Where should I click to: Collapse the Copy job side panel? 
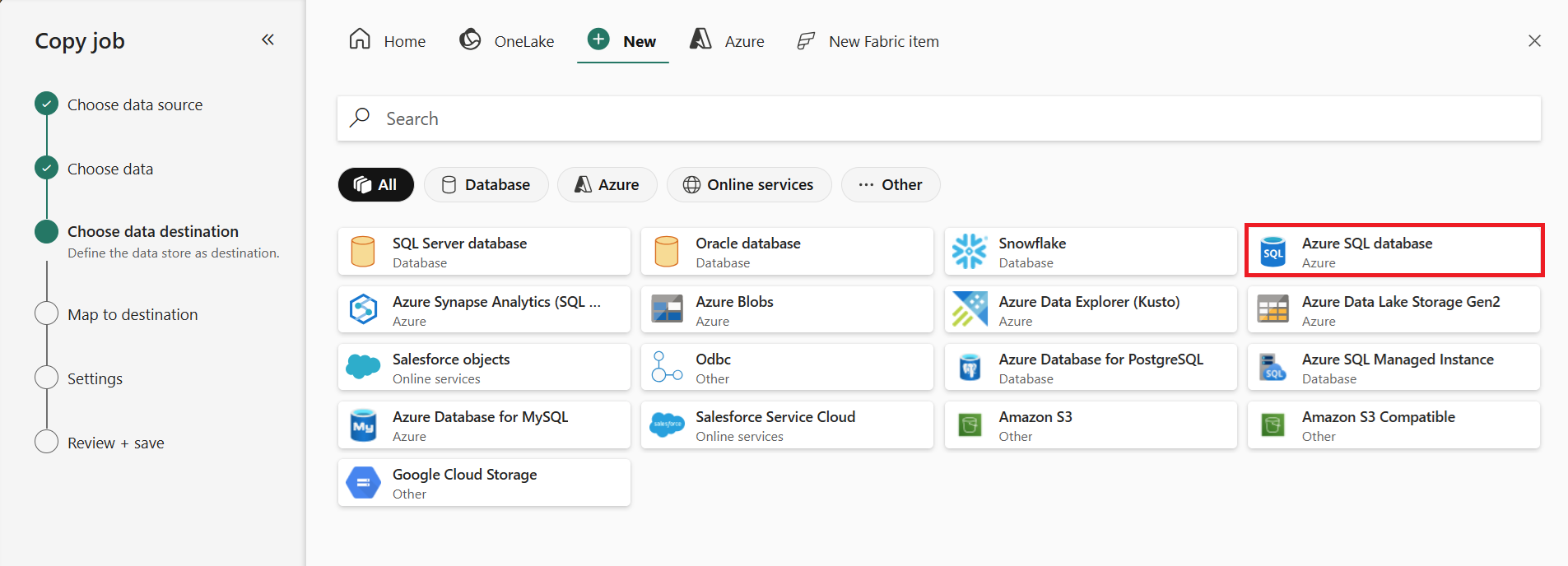[x=268, y=39]
